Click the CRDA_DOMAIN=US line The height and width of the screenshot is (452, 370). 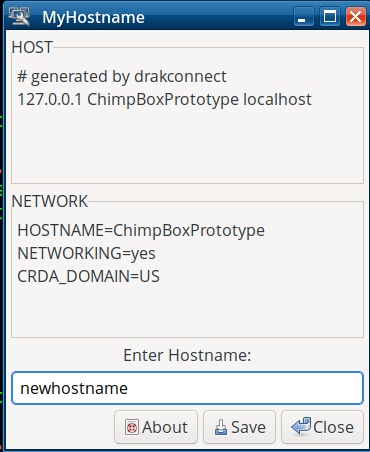pyautogui.click(x=88, y=276)
